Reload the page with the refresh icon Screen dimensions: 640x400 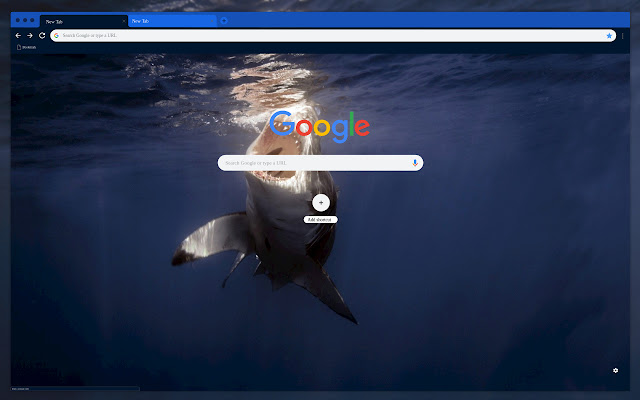click(x=42, y=36)
